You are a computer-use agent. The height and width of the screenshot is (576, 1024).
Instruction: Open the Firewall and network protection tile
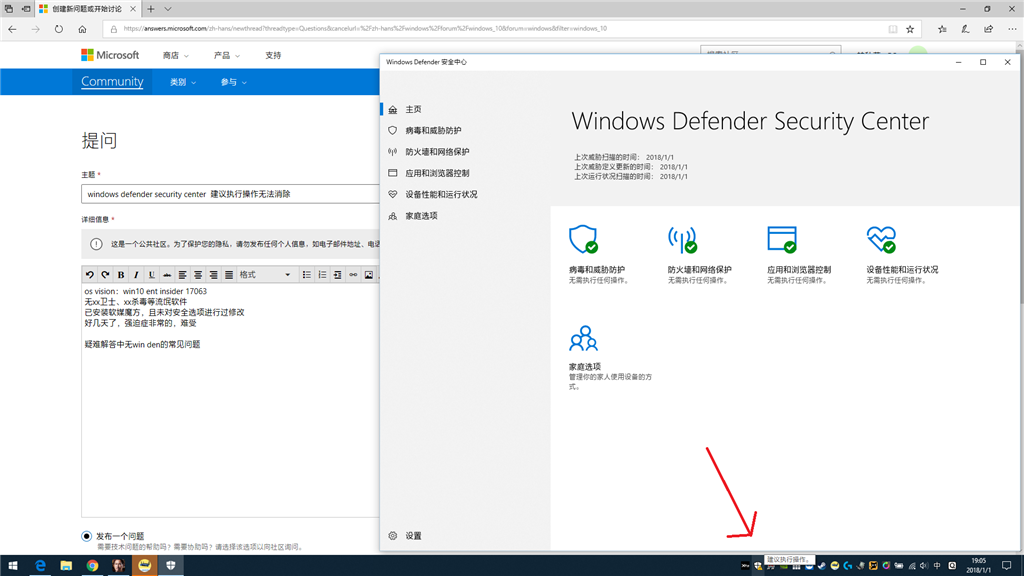pyautogui.click(x=682, y=240)
